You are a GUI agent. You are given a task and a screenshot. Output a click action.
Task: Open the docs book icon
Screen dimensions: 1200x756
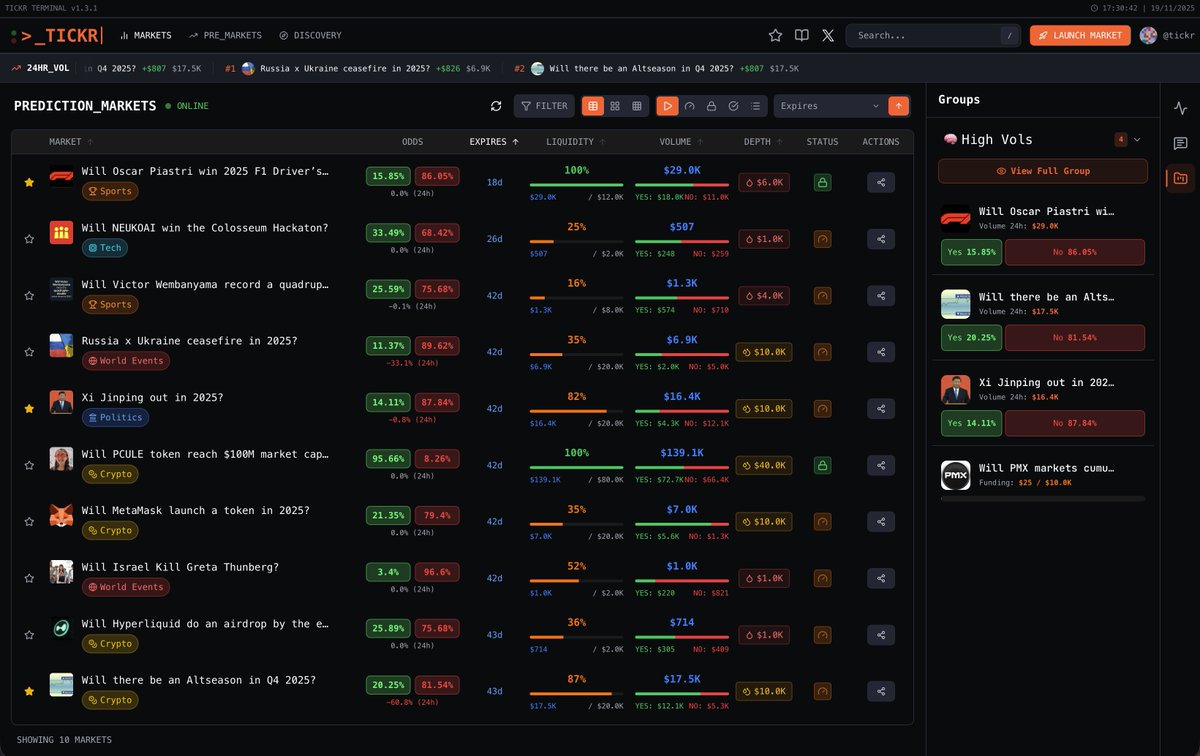click(801, 35)
